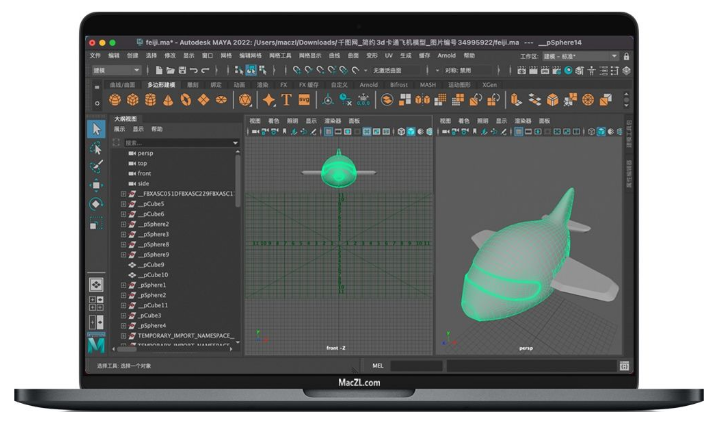Screen dimensions: 727x433
Task: Click the redo arrow icon
Action: [205, 70]
